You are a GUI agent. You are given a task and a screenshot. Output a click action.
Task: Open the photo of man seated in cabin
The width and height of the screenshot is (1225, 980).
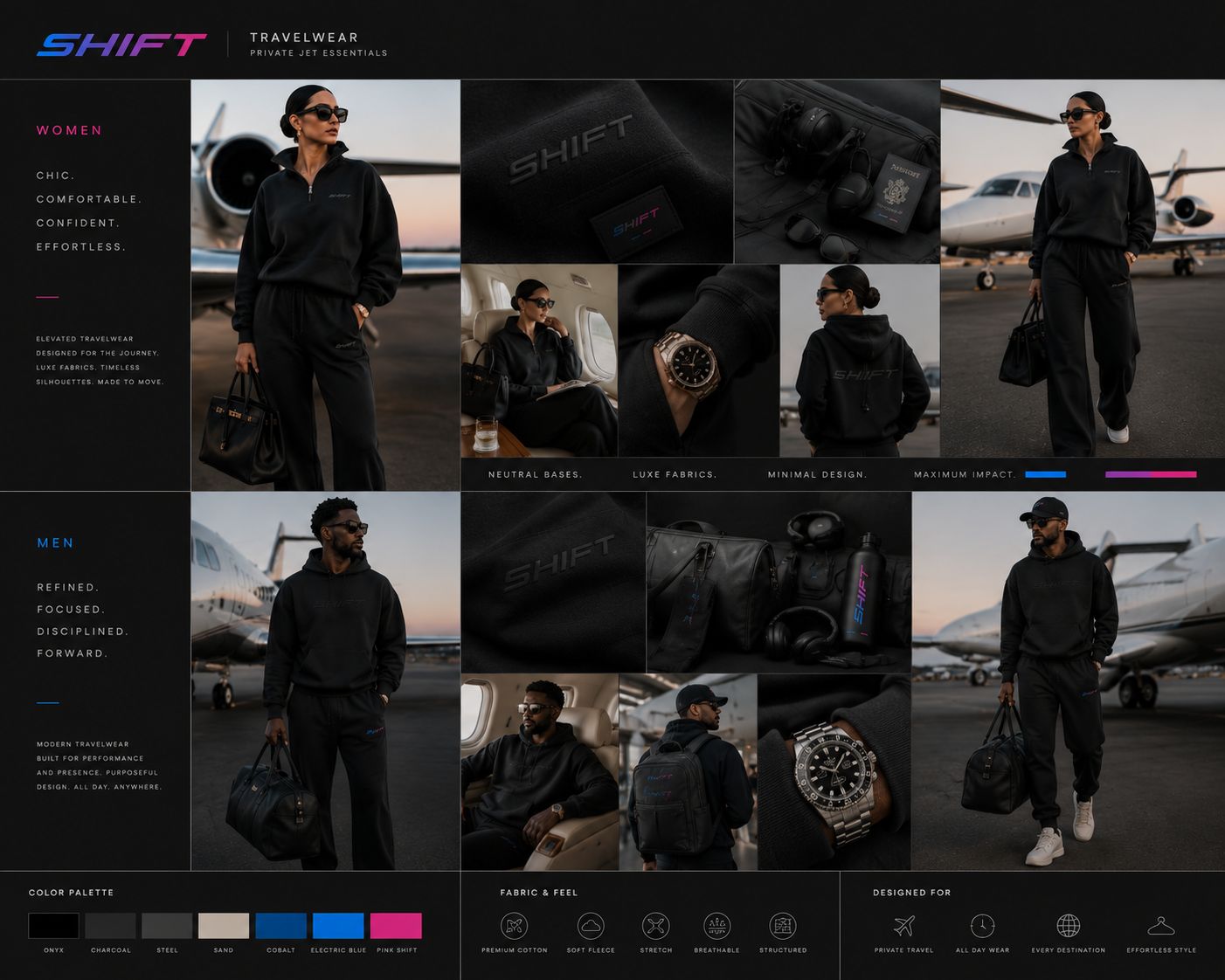pyautogui.click(x=539, y=772)
